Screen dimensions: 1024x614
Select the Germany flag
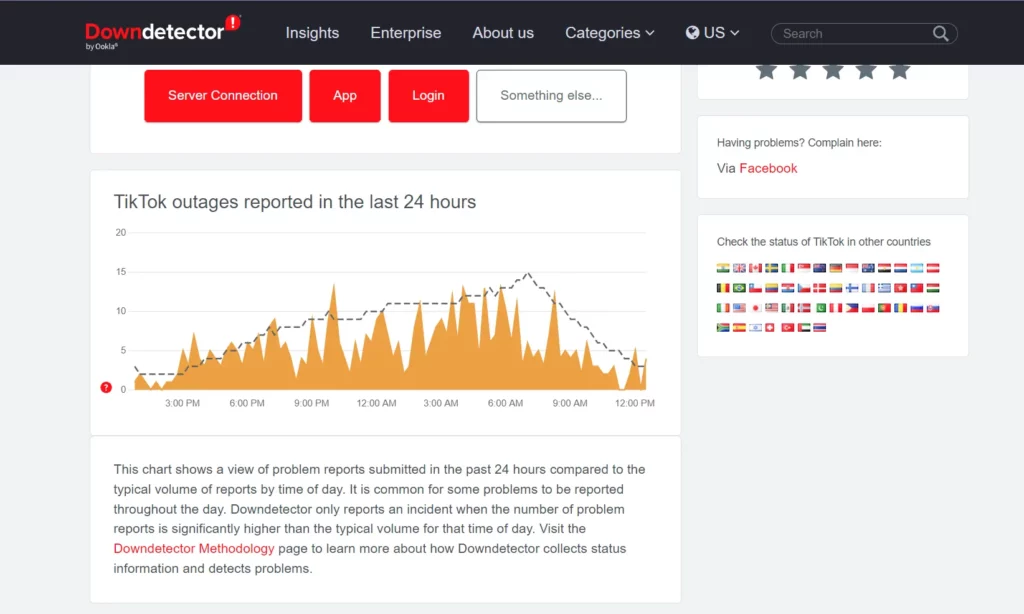coord(836,268)
